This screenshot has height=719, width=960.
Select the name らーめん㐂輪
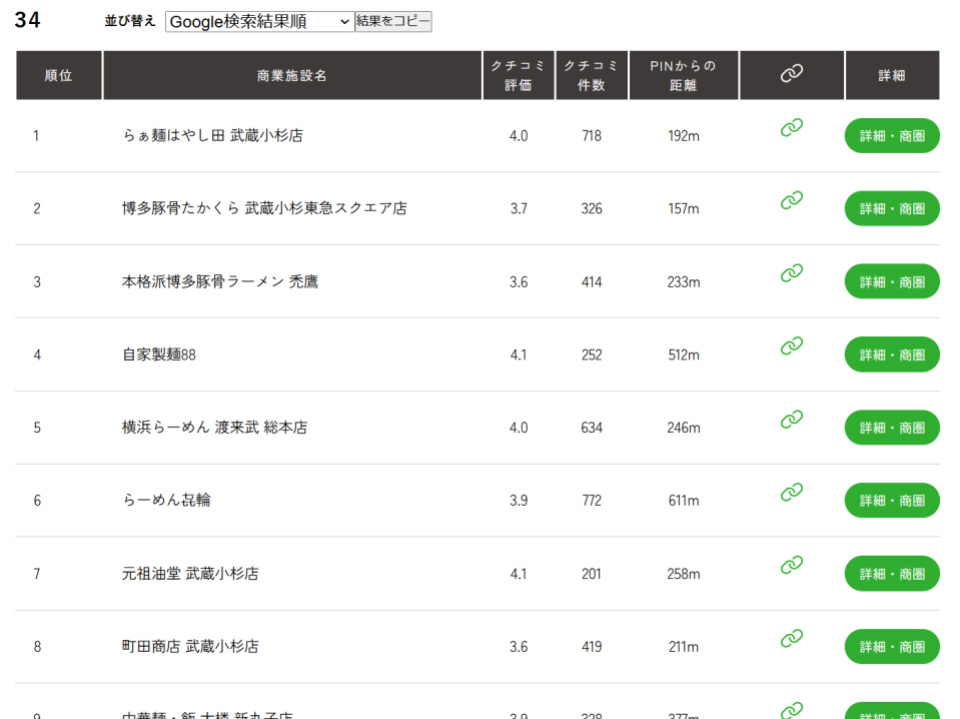166,500
